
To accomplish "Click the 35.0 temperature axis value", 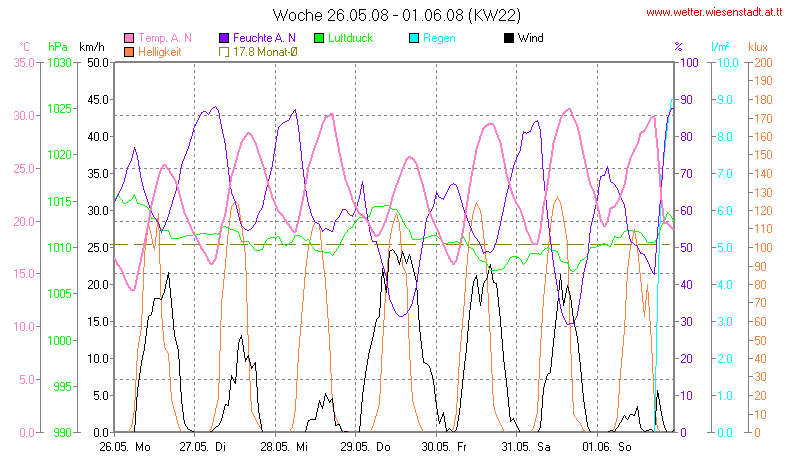I will tap(24, 63).
